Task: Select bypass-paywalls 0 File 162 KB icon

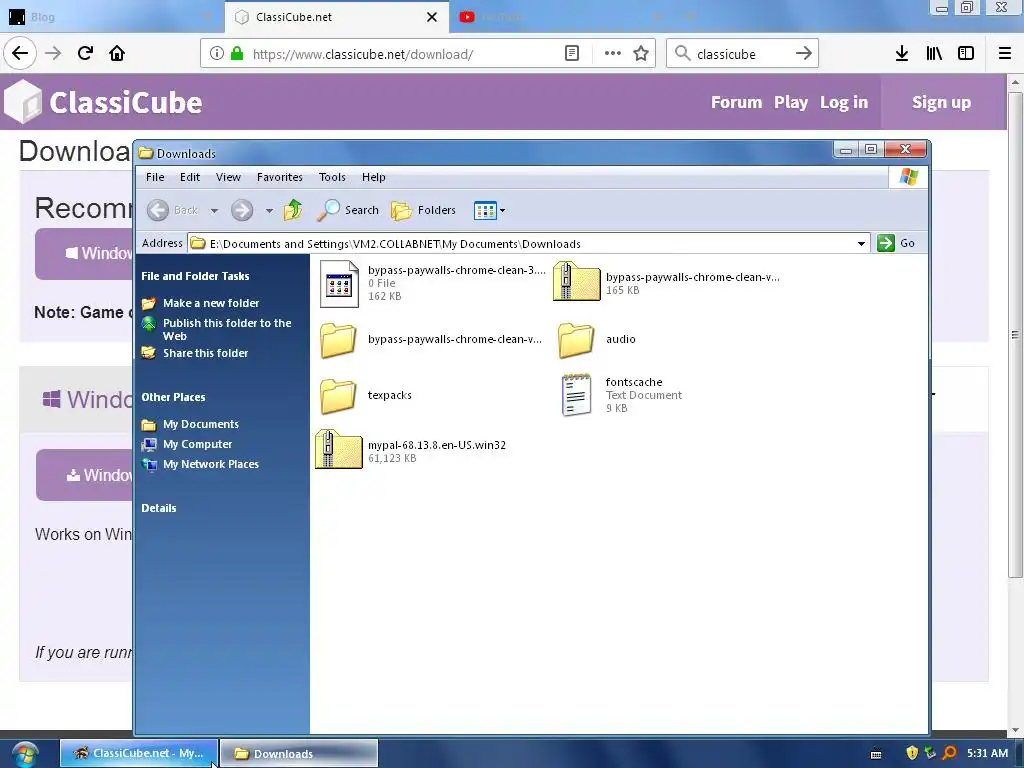Action: 340,284
